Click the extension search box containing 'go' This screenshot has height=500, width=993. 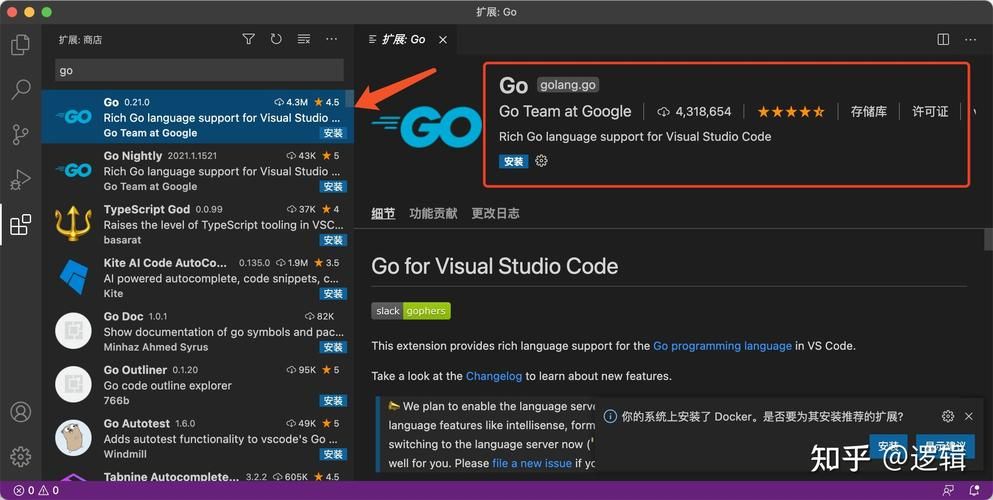pyautogui.click(x=199, y=70)
